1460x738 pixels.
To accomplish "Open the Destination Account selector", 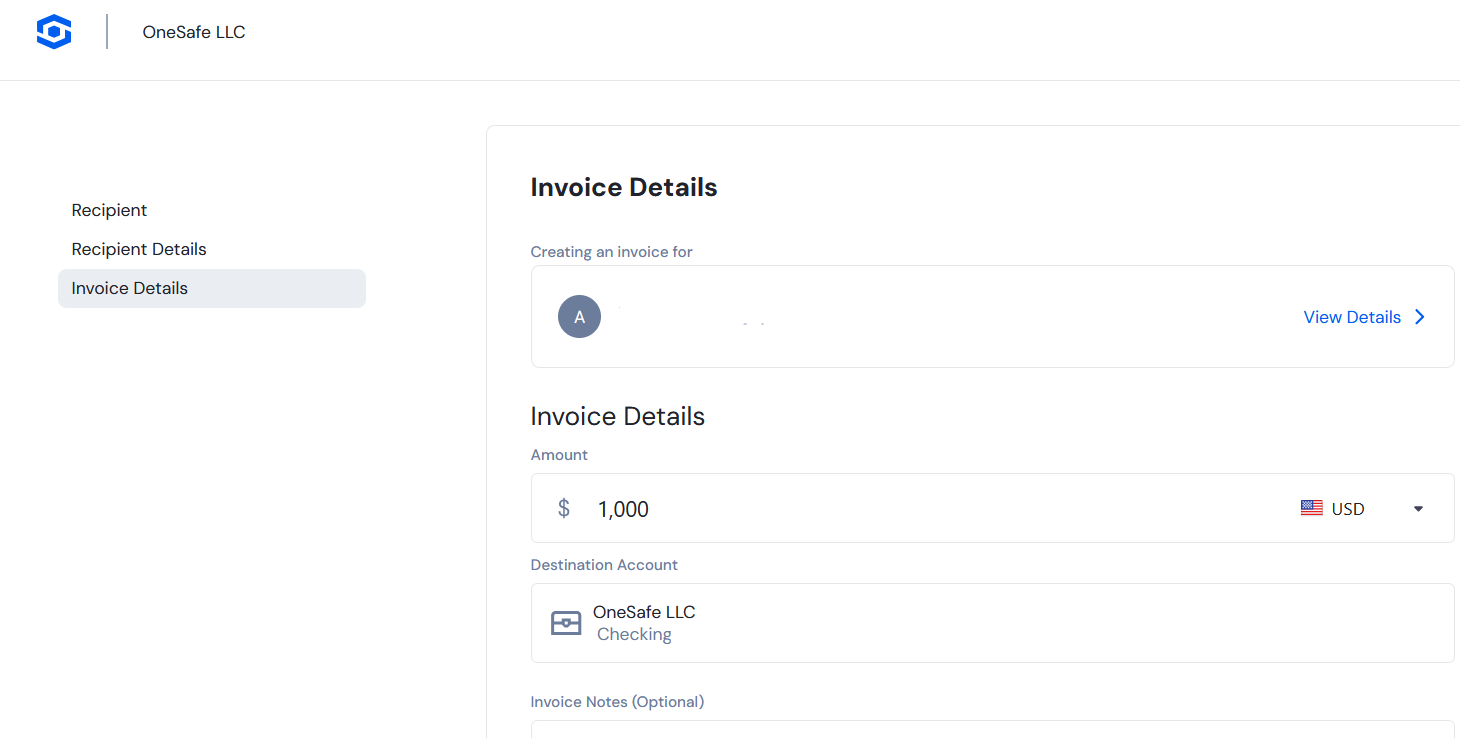I will pyautogui.click(x=993, y=623).
